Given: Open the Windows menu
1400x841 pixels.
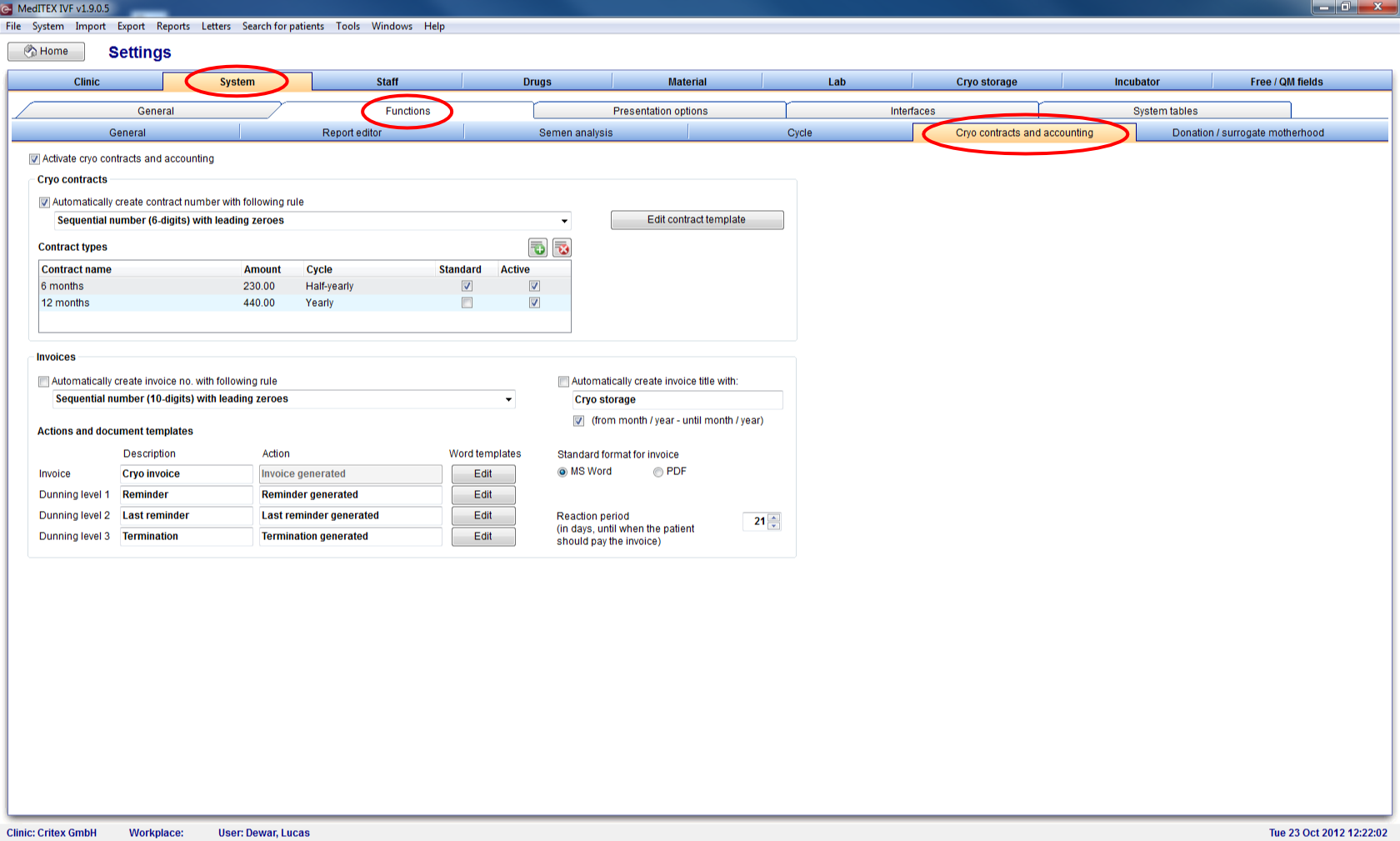Looking at the screenshot, I should [x=392, y=27].
